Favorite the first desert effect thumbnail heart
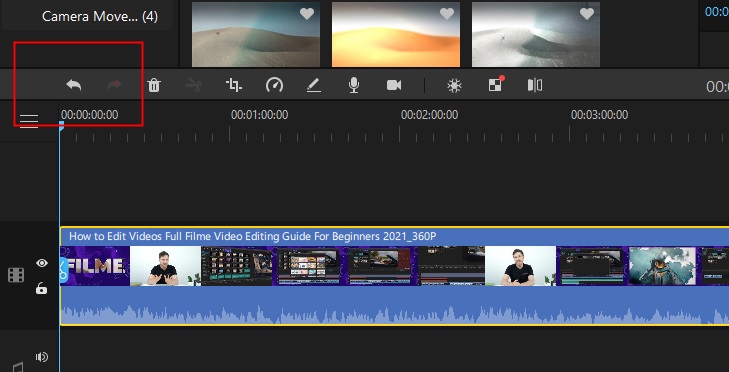The image size is (729, 372). point(307,14)
